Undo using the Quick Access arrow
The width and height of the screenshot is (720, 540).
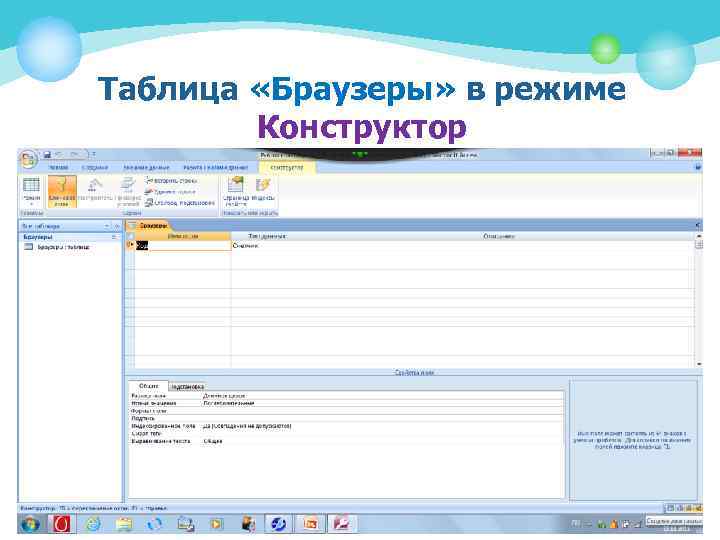[59, 155]
